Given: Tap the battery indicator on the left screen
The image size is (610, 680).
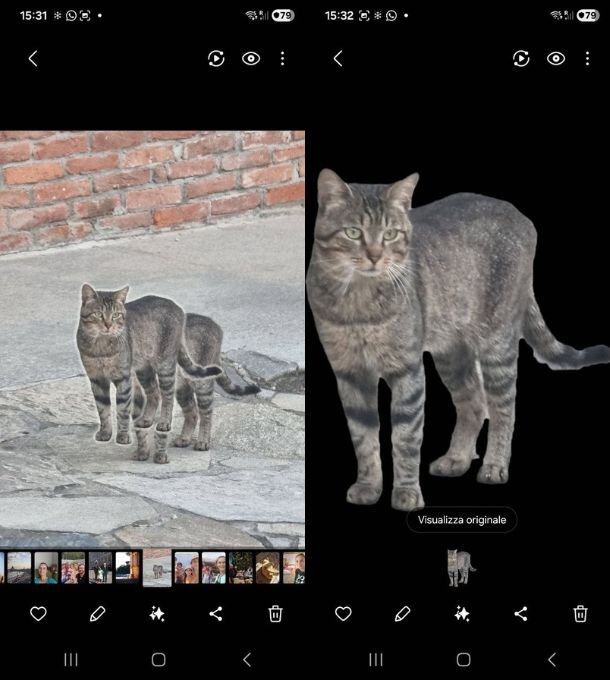Looking at the screenshot, I should coord(283,16).
